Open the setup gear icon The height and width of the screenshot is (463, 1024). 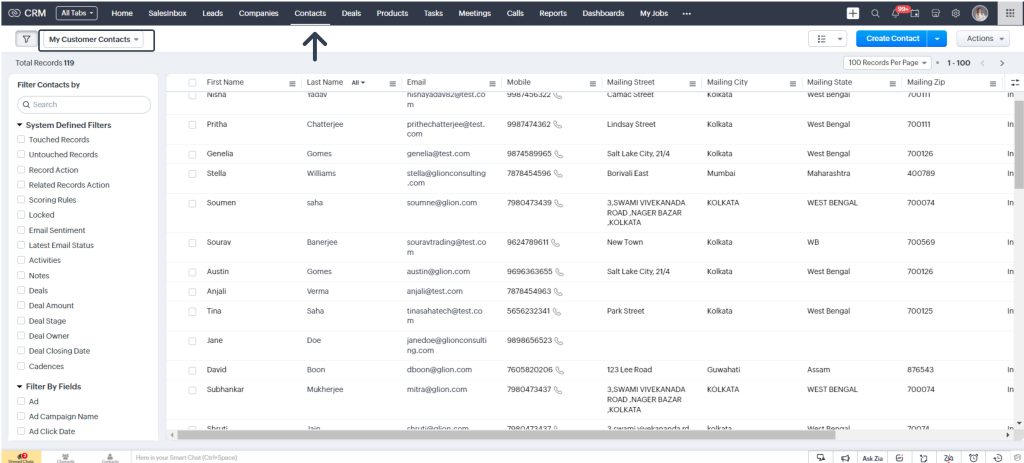pos(955,13)
